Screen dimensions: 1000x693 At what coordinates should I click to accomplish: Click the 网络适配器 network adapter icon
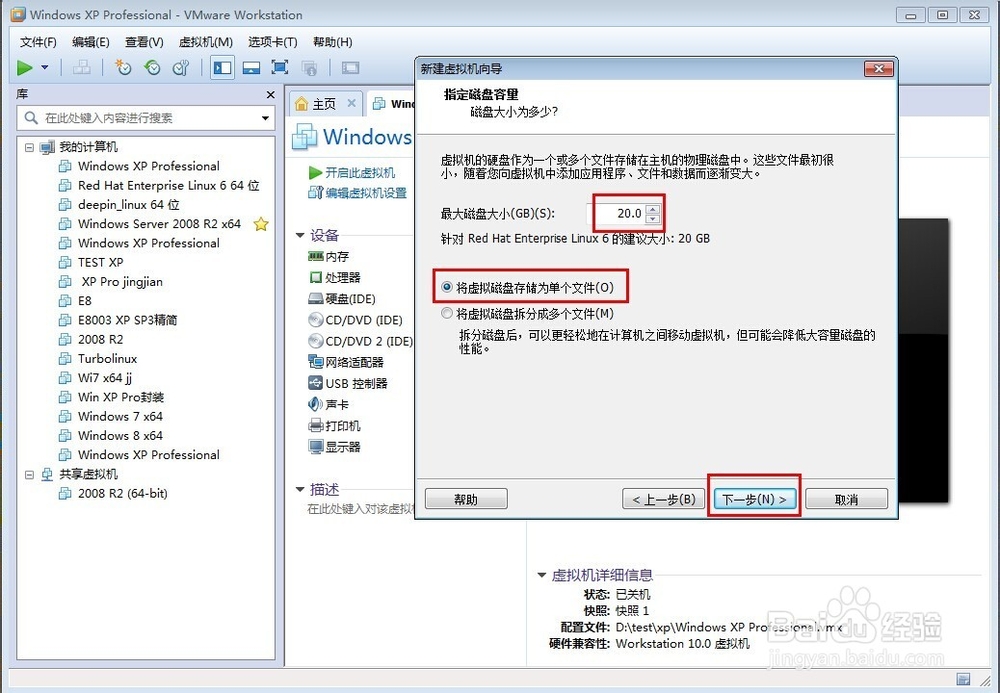(x=316, y=362)
